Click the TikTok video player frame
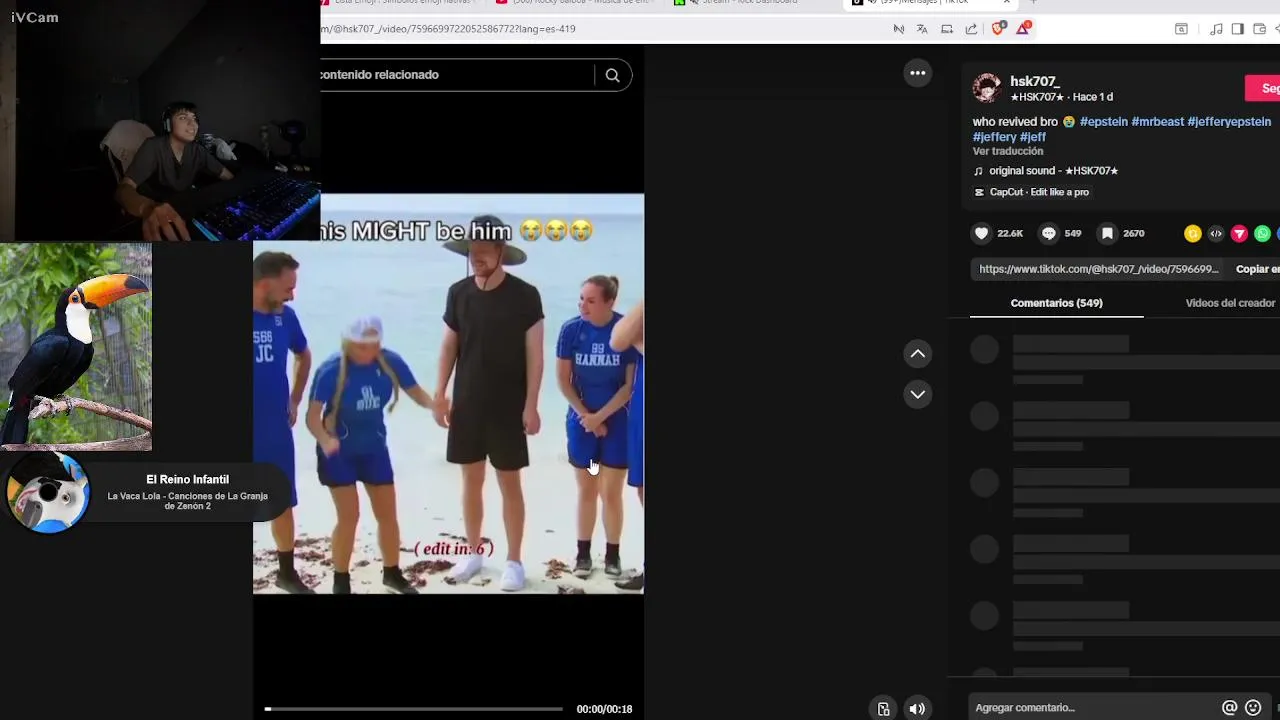The width and height of the screenshot is (1280, 720). (449, 394)
